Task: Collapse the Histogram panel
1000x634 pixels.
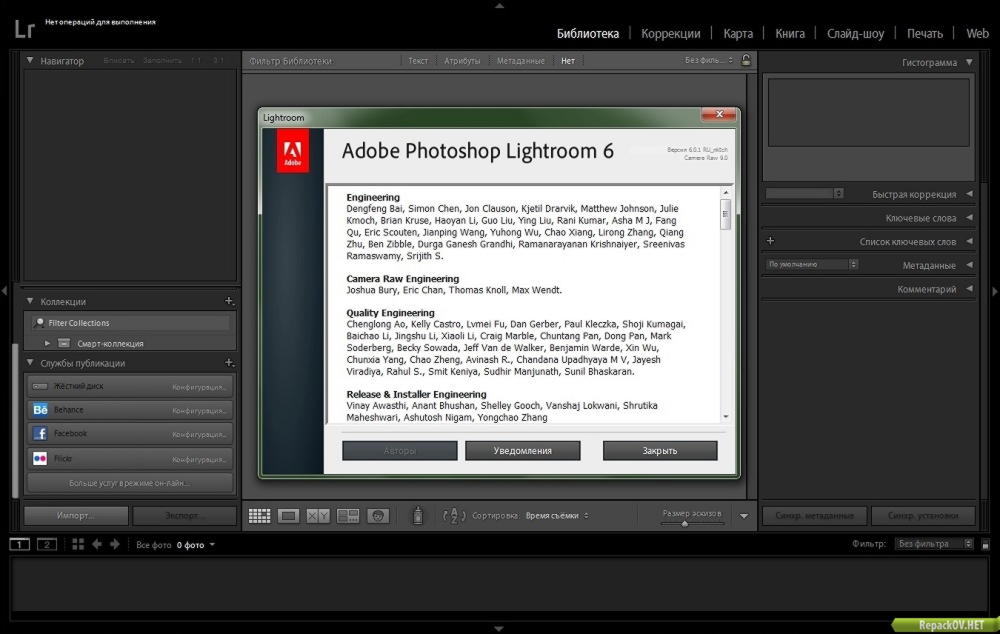Action: click(969, 62)
